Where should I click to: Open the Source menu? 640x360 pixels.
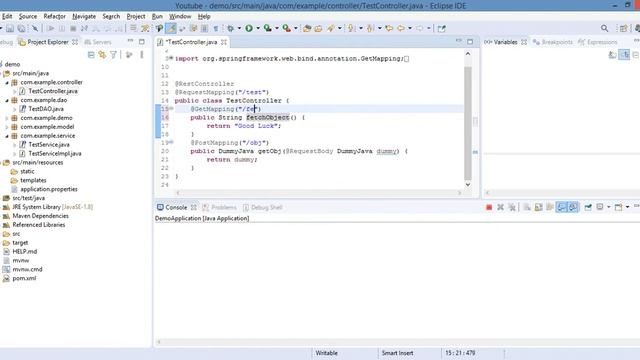28,16
